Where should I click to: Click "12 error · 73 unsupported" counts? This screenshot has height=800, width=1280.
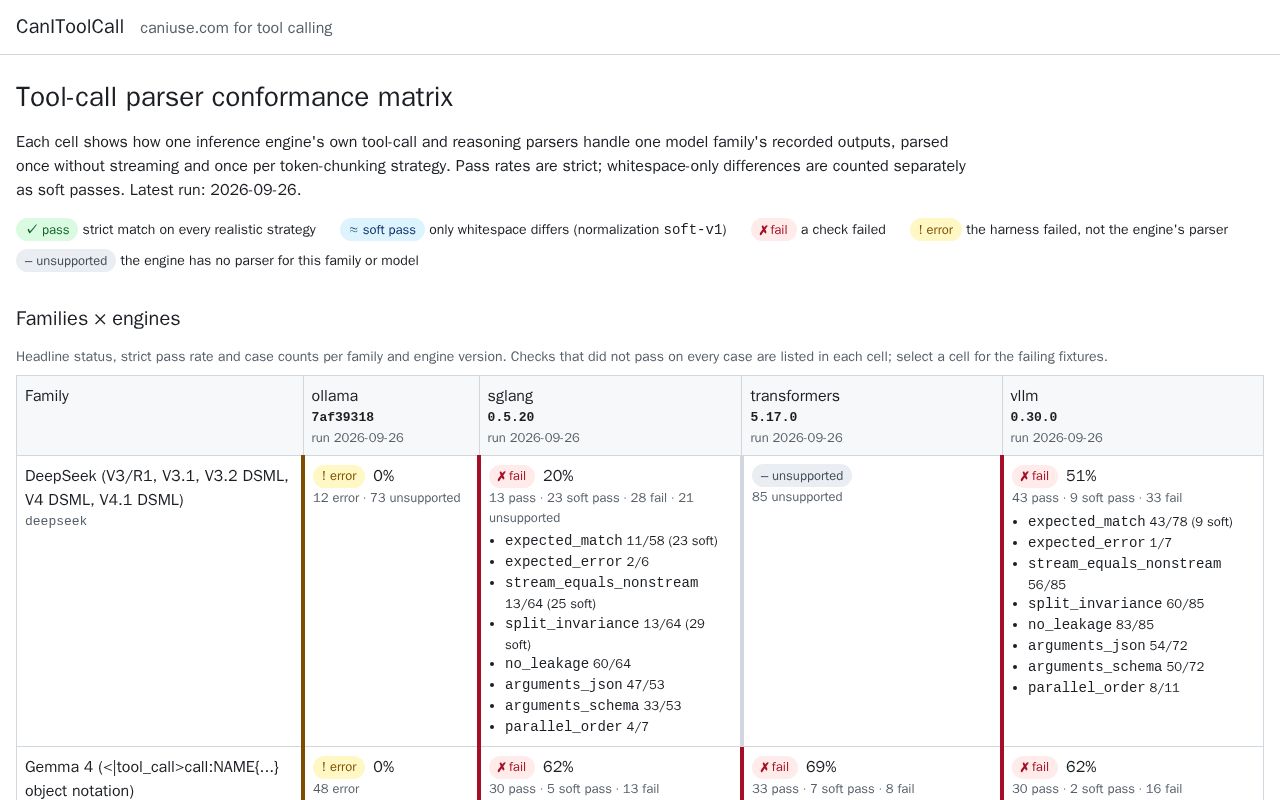coord(387,498)
